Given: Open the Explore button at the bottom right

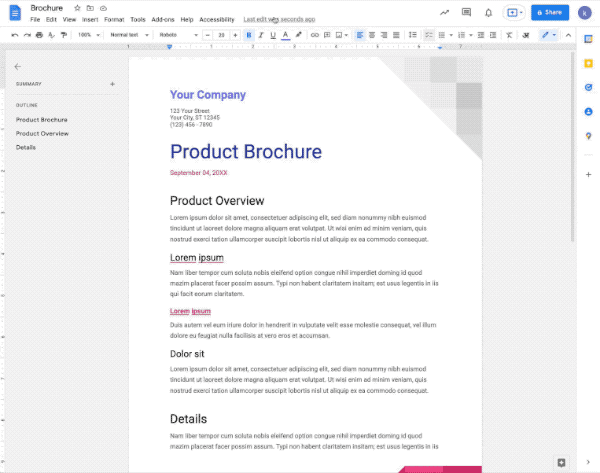Looking at the screenshot, I should pyautogui.click(x=561, y=463).
